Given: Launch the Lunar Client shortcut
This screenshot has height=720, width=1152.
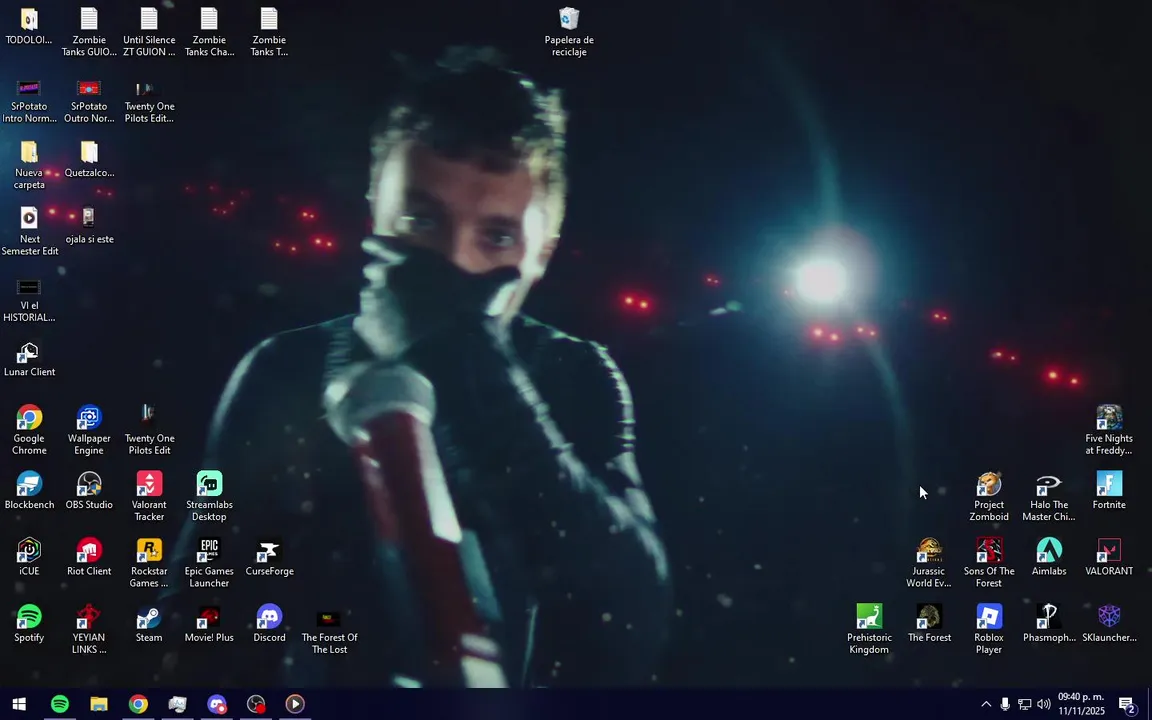Looking at the screenshot, I should click(29, 359).
